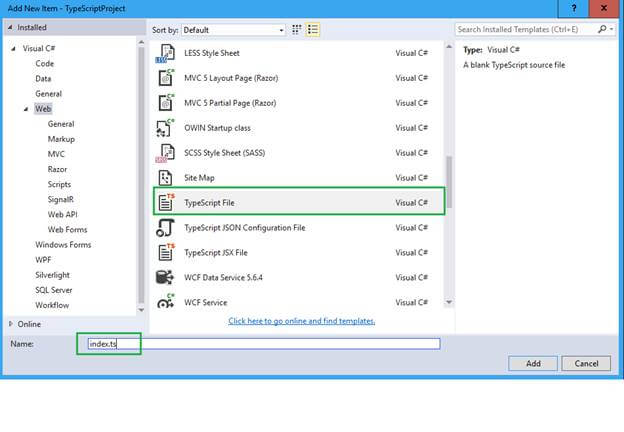Select the WPF category
Viewport: 624px width, 432px height.
43,260
